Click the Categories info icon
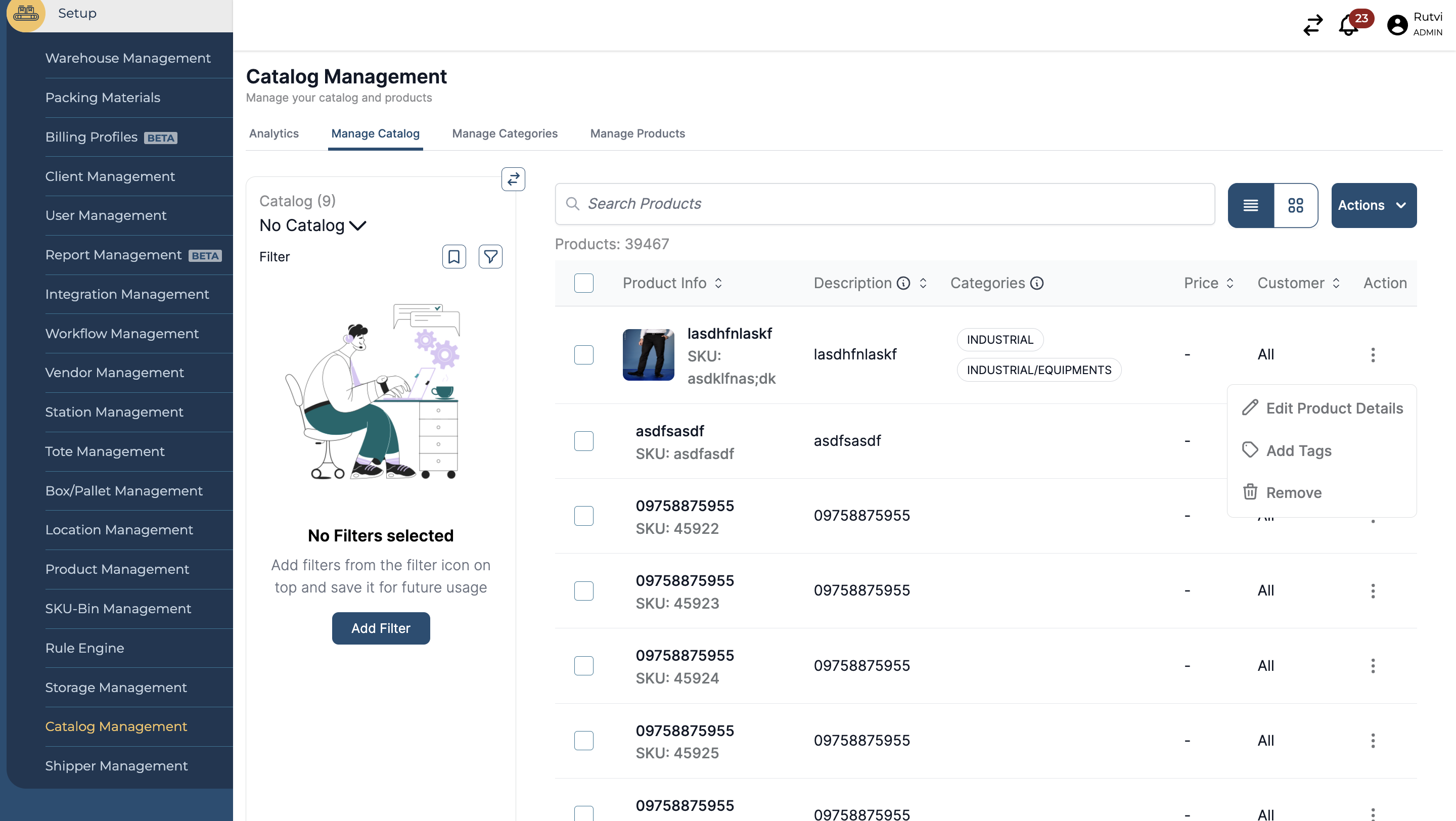 pyautogui.click(x=1036, y=283)
